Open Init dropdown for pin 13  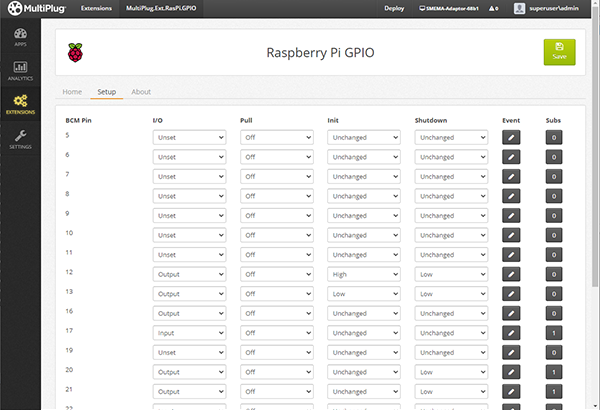click(x=364, y=294)
